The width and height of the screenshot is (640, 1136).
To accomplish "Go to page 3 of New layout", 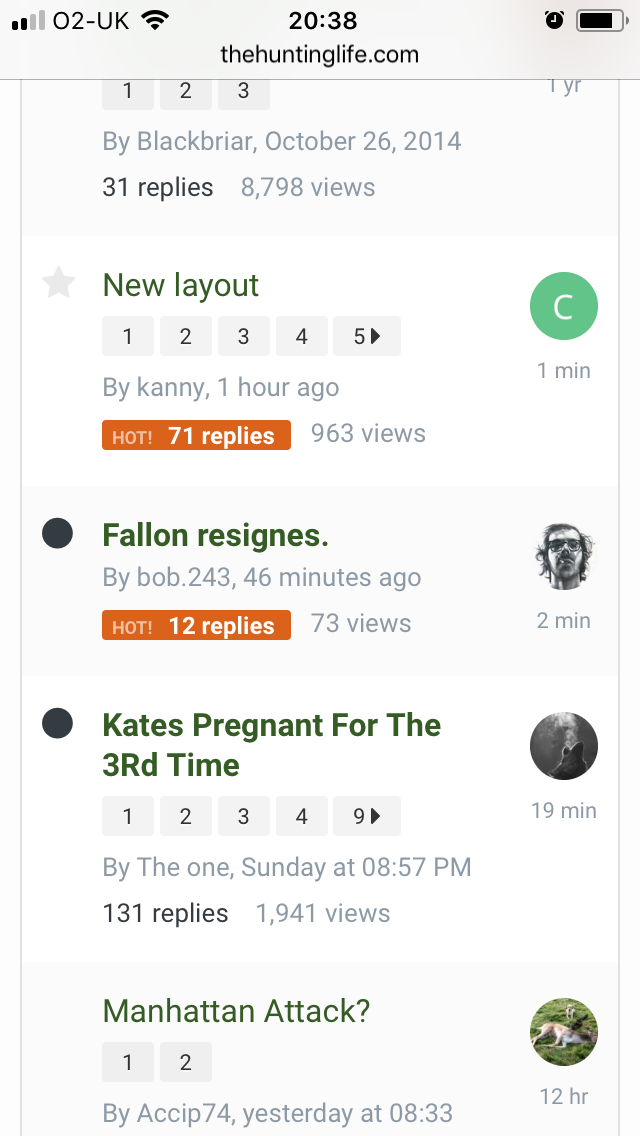I will tap(244, 336).
